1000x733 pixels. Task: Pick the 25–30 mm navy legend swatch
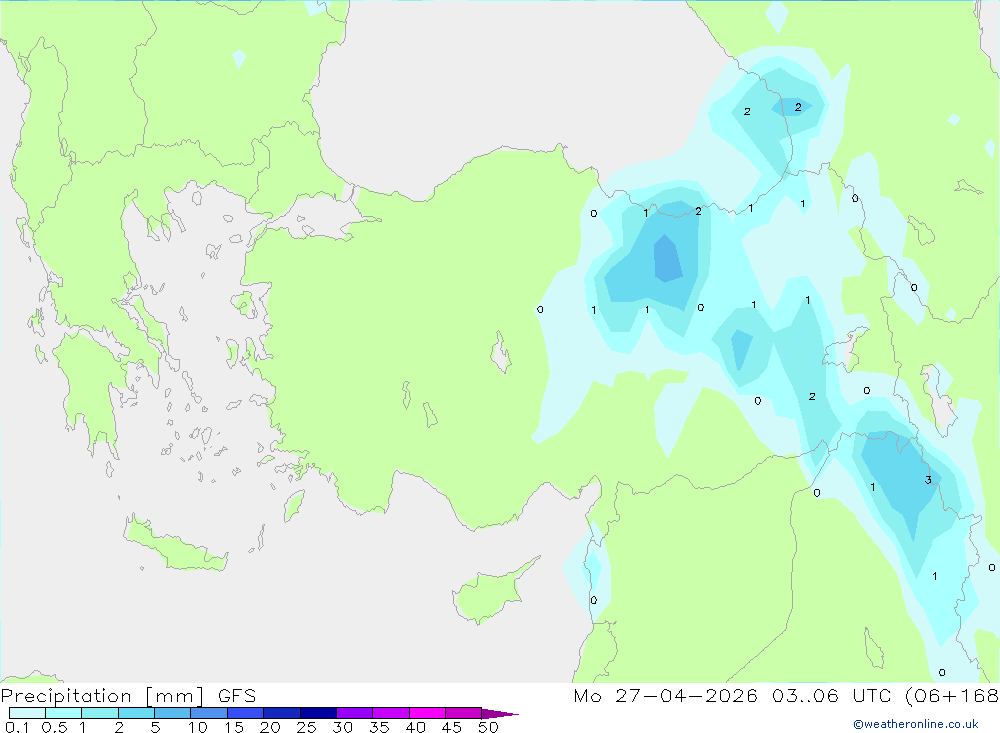coord(318,713)
